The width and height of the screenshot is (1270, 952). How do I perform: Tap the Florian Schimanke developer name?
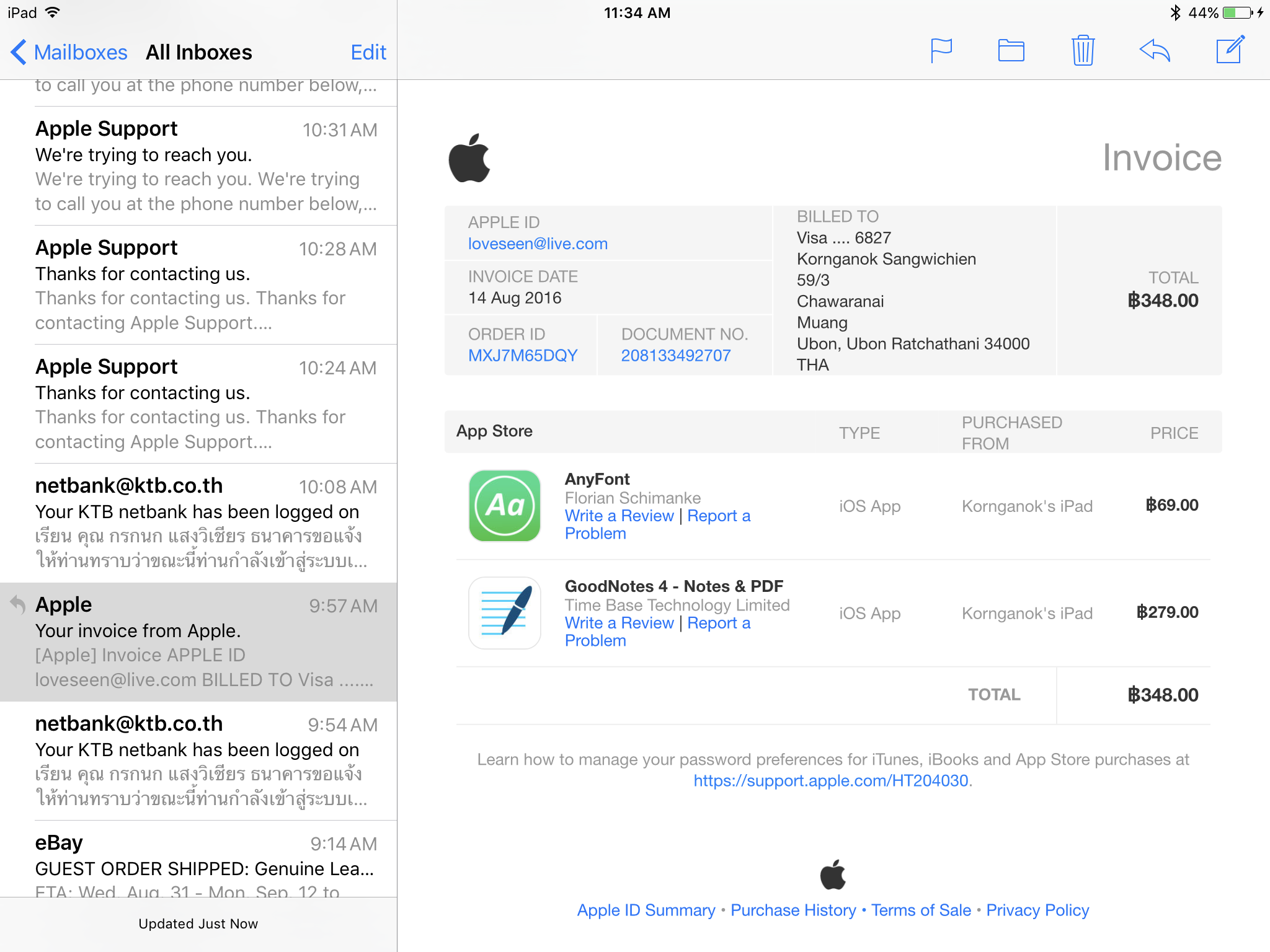pos(633,498)
